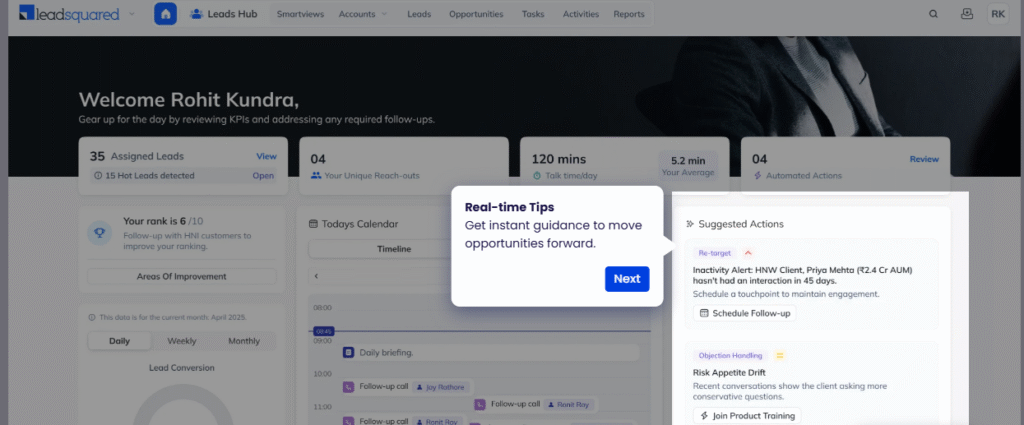The height and width of the screenshot is (425, 1024).
Task: Click the search magnifier icon
Action: 934,14
